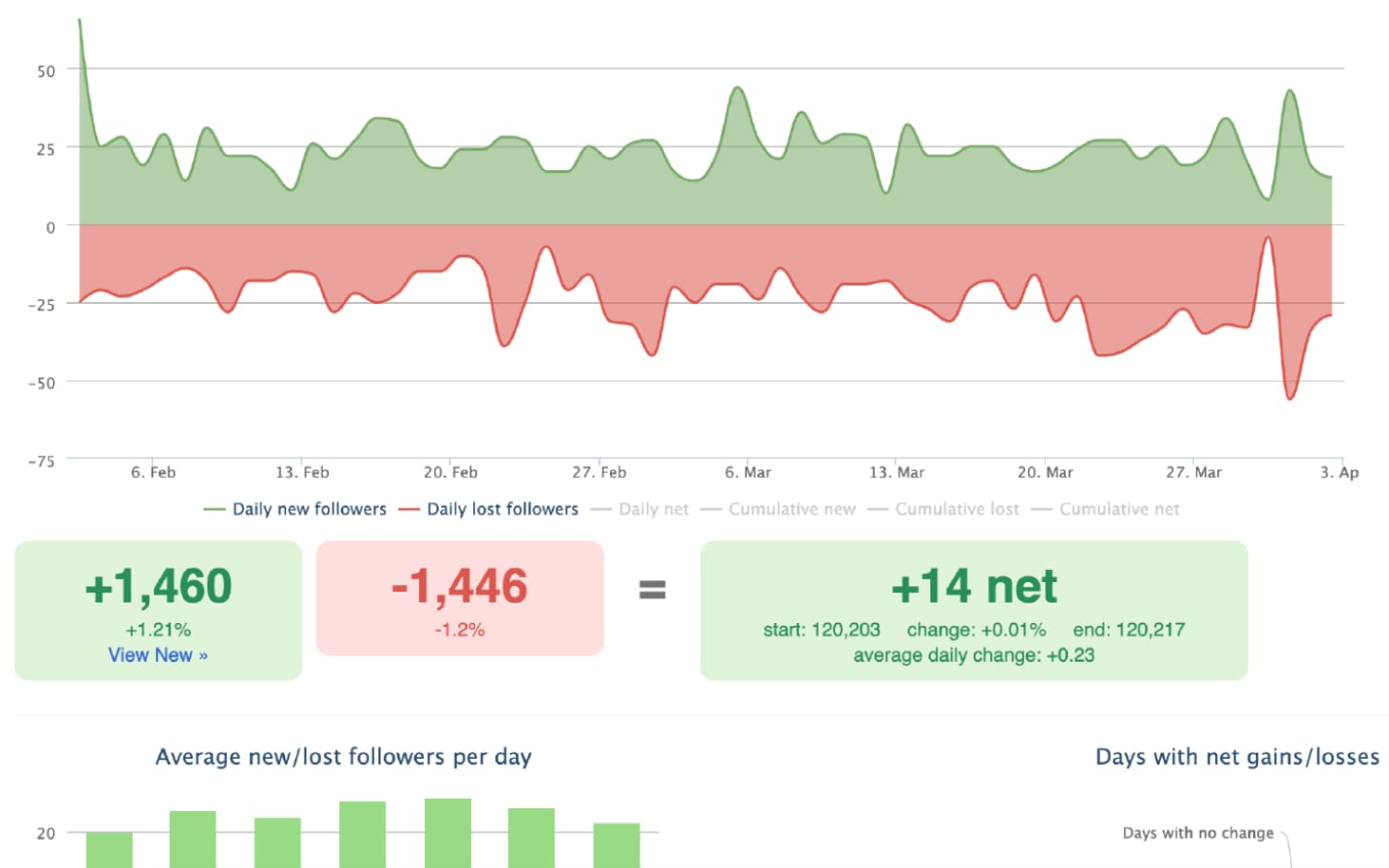Open the "View New »" link
This screenshot has height=868, width=1389.
click(x=158, y=654)
